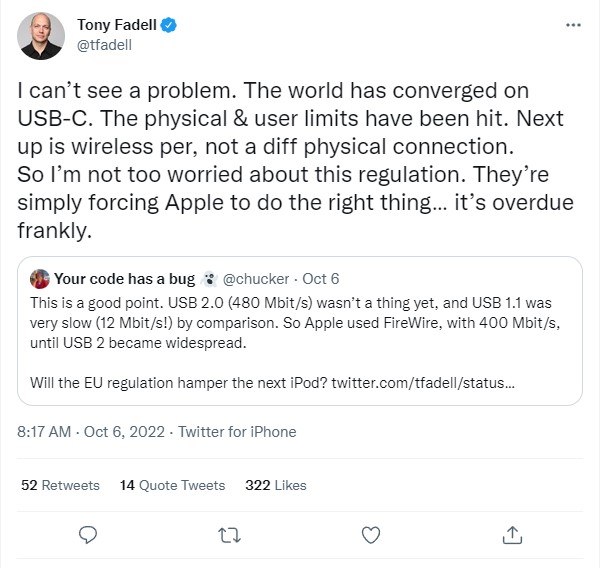The width and height of the screenshot is (601, 568).
Task: View the 52 Retweets list
Action: tap(60, 485)
